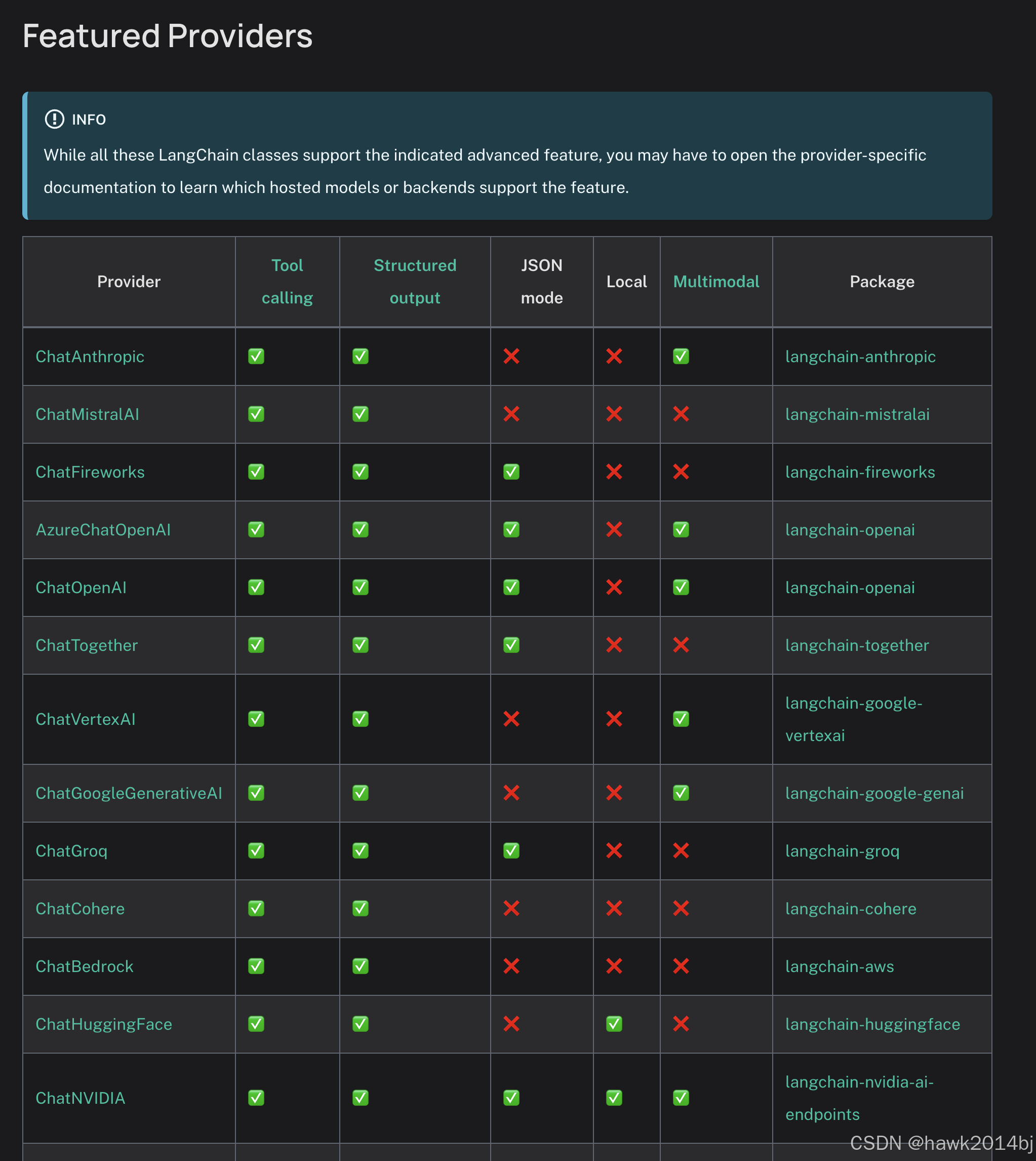Click the Featured Providers heading
Screen dimensions: 1036x1161
coord(168,36)
